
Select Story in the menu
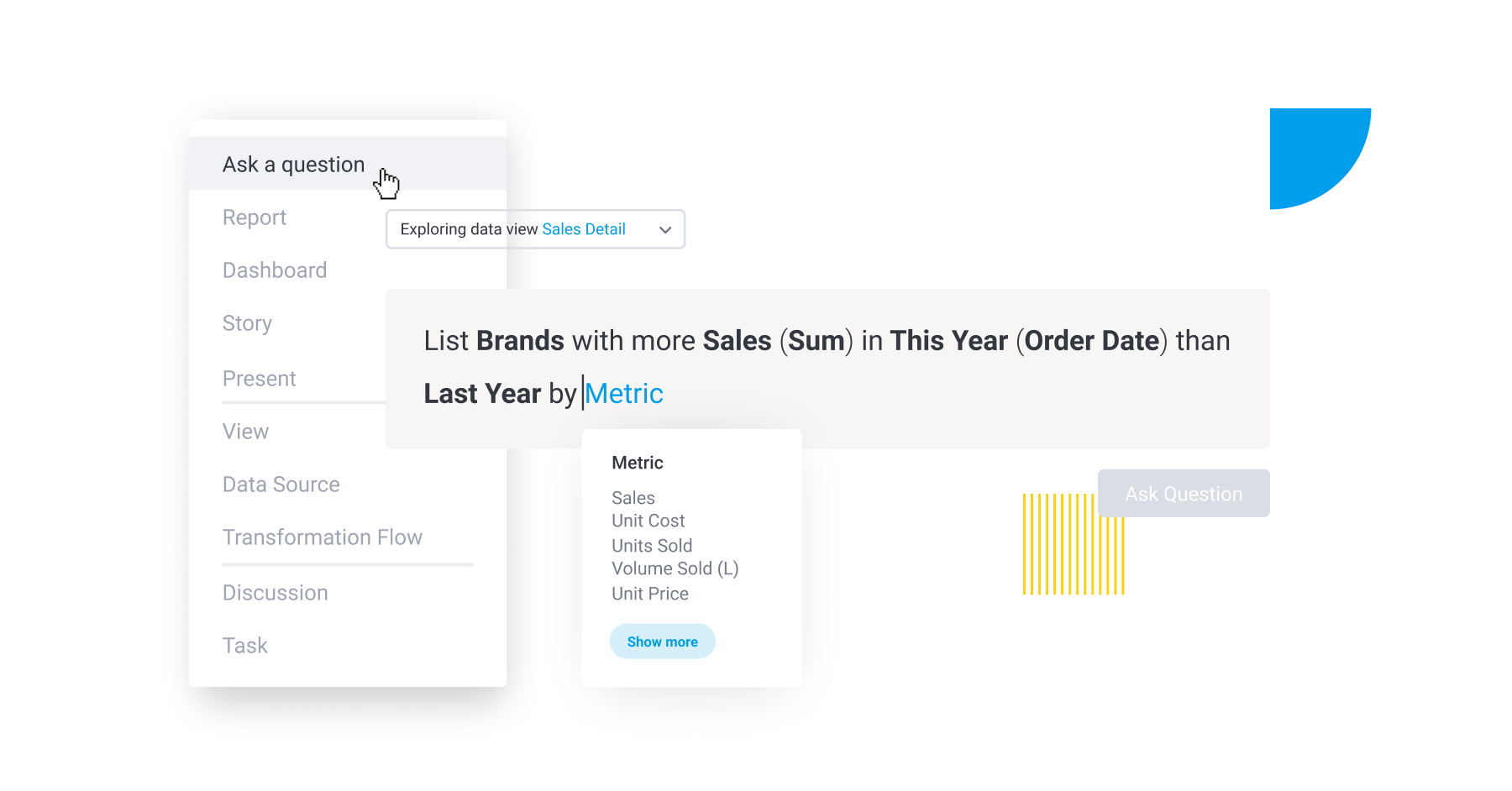coord(247,323)
